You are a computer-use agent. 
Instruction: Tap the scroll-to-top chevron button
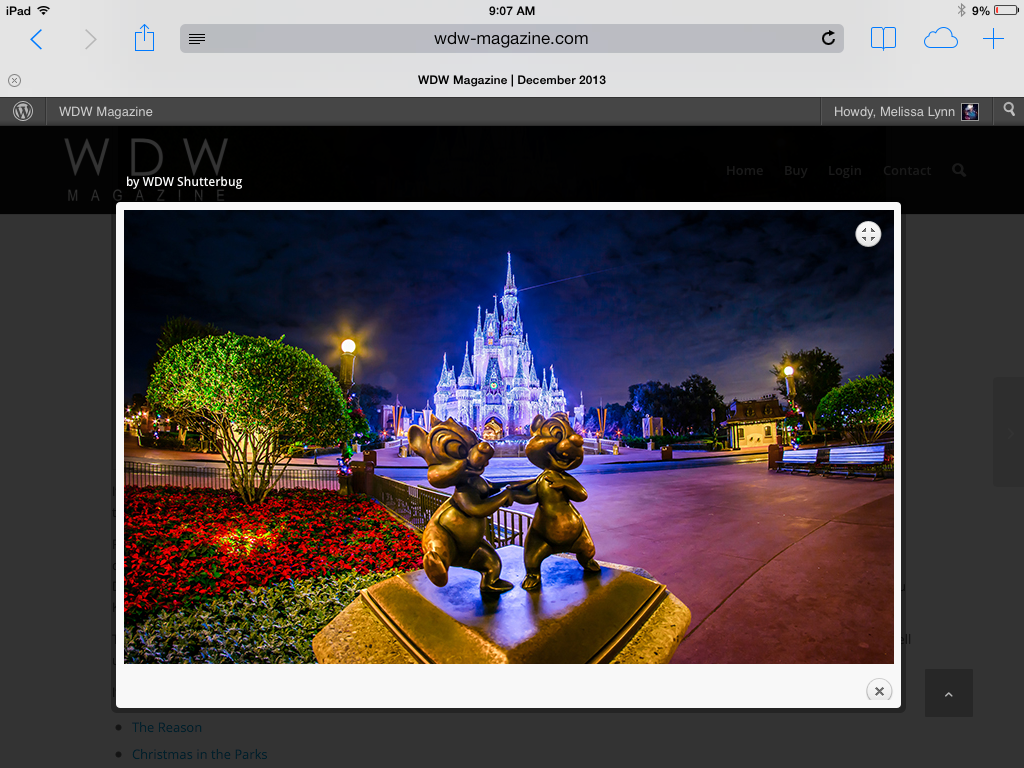point(949,694)
